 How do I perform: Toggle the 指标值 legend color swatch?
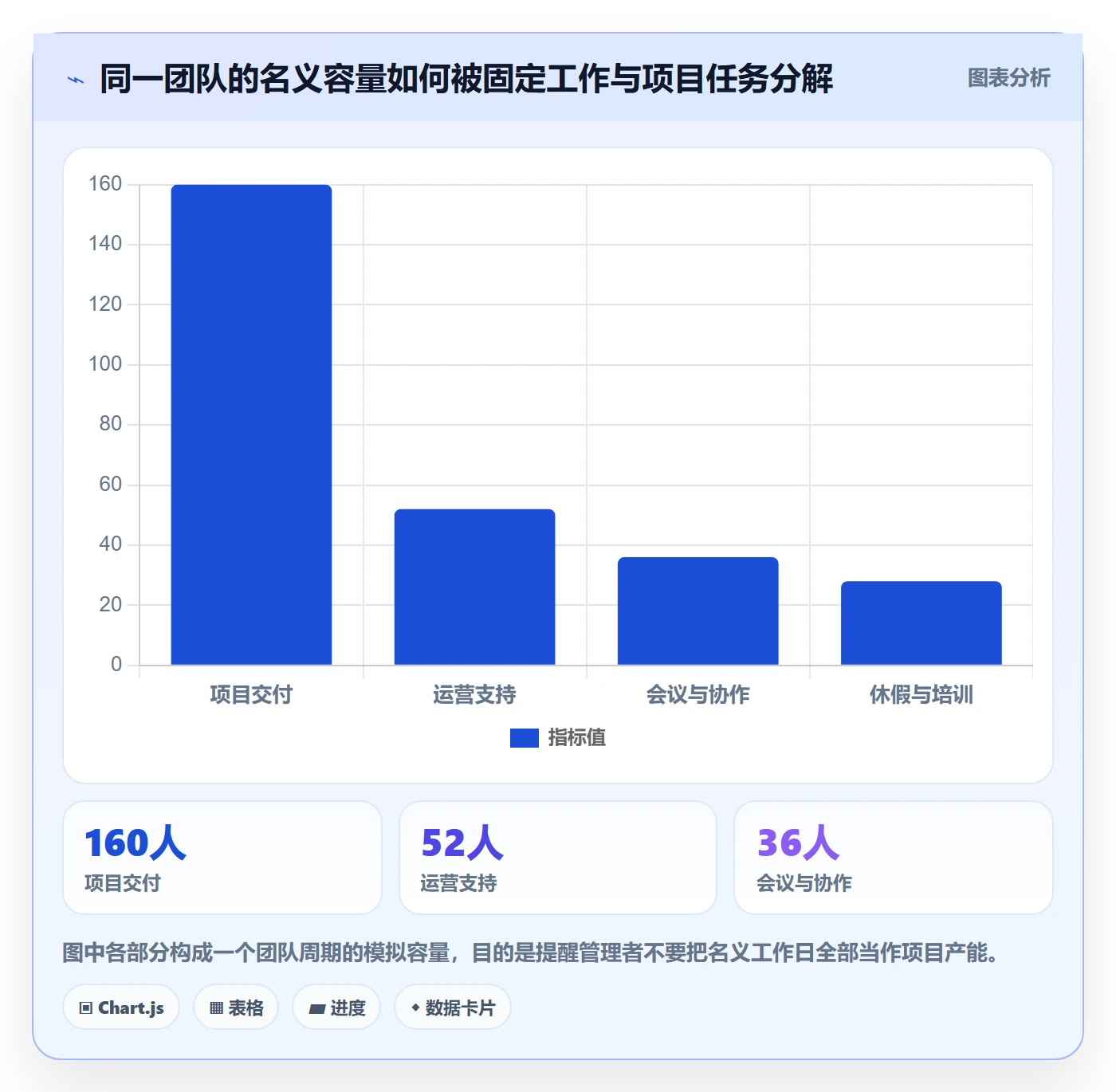524,738
